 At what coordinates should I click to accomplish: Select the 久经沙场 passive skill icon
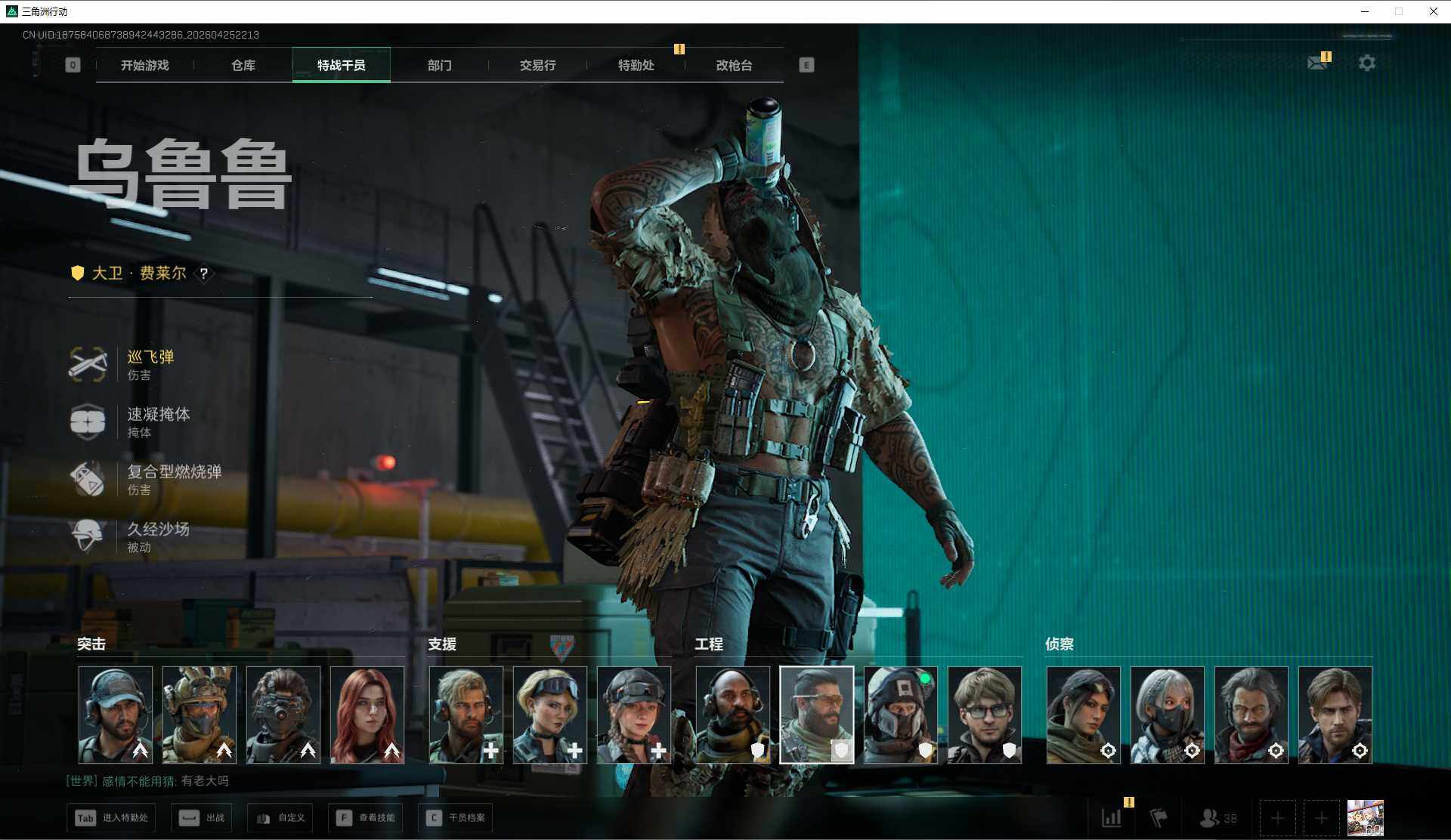click(x=88, y=536)
